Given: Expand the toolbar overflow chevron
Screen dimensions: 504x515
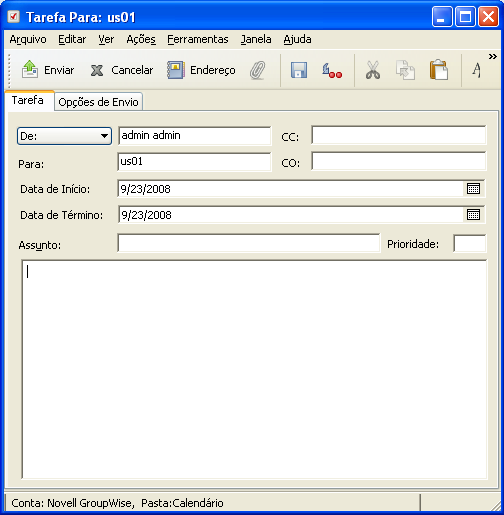Looking at the screenshot, I should click(x=493, y=57).
